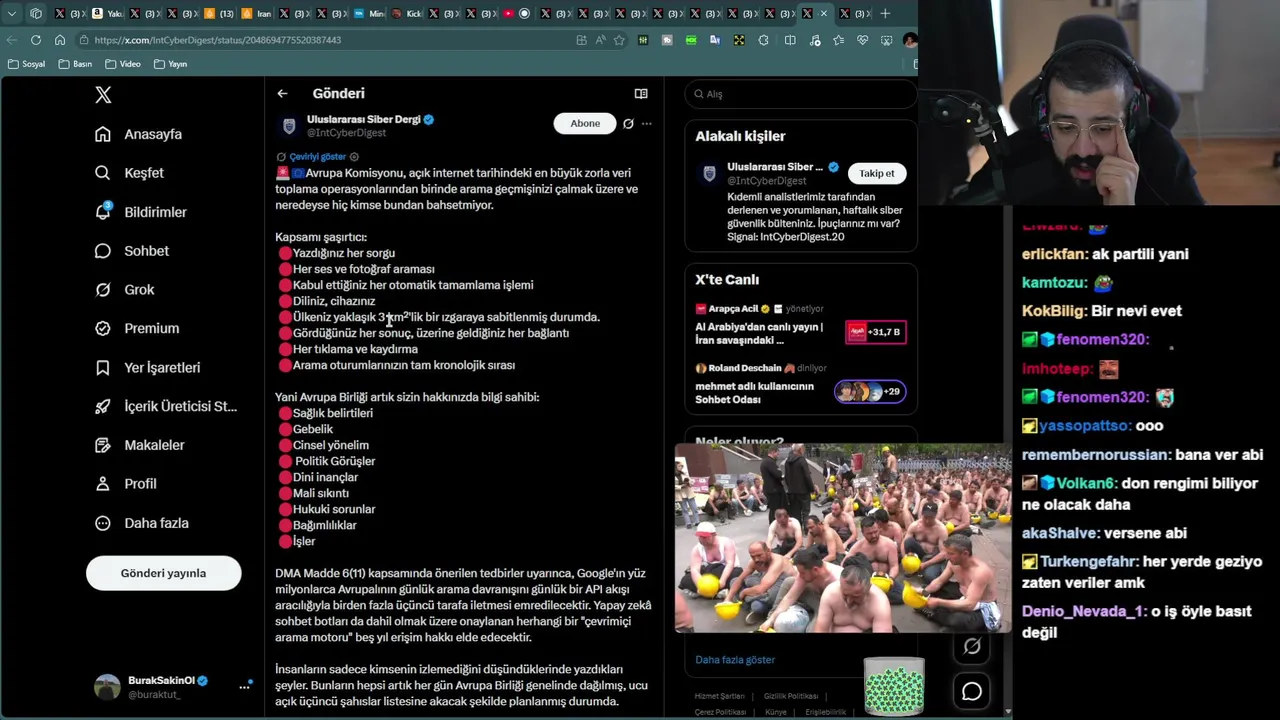
Task: Open BurakSakinOl account menu dots
Action: (x=244, y=687)
